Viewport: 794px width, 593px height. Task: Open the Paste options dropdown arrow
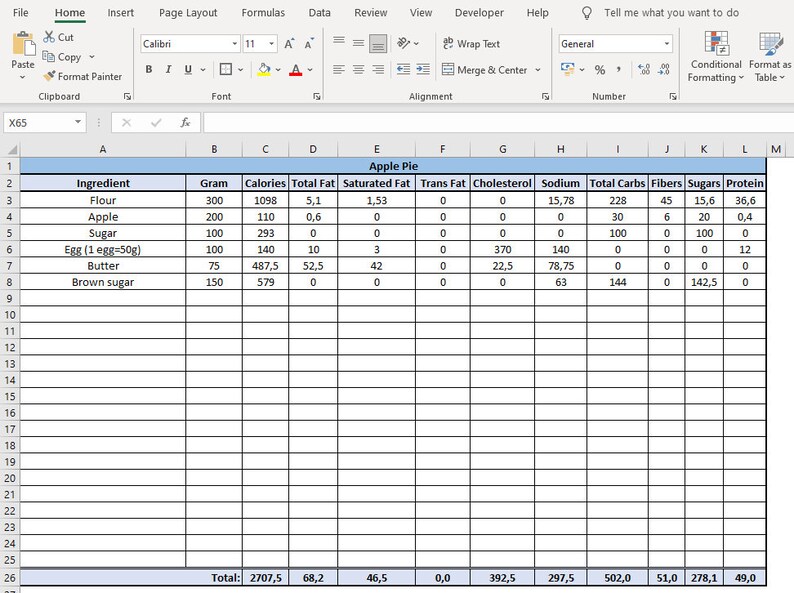[23, 77]
